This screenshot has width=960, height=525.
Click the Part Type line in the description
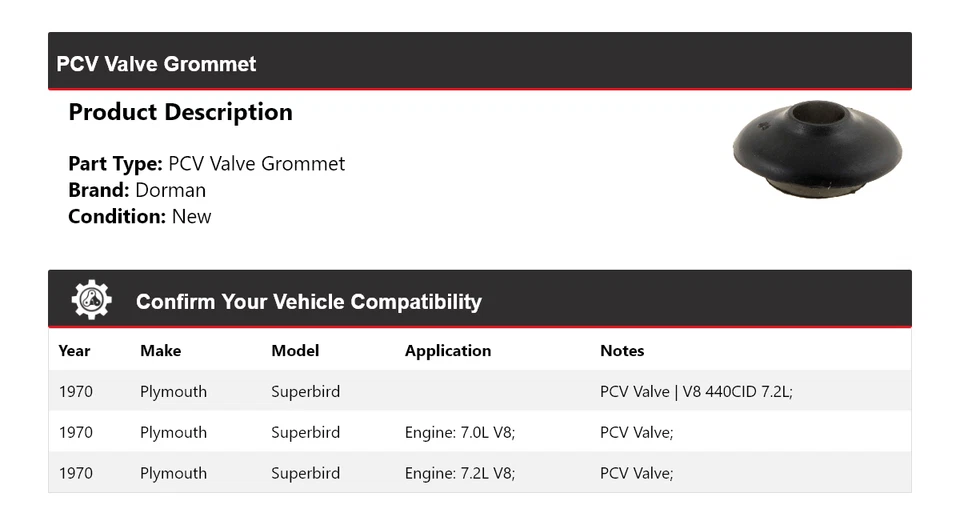[206, 164]
